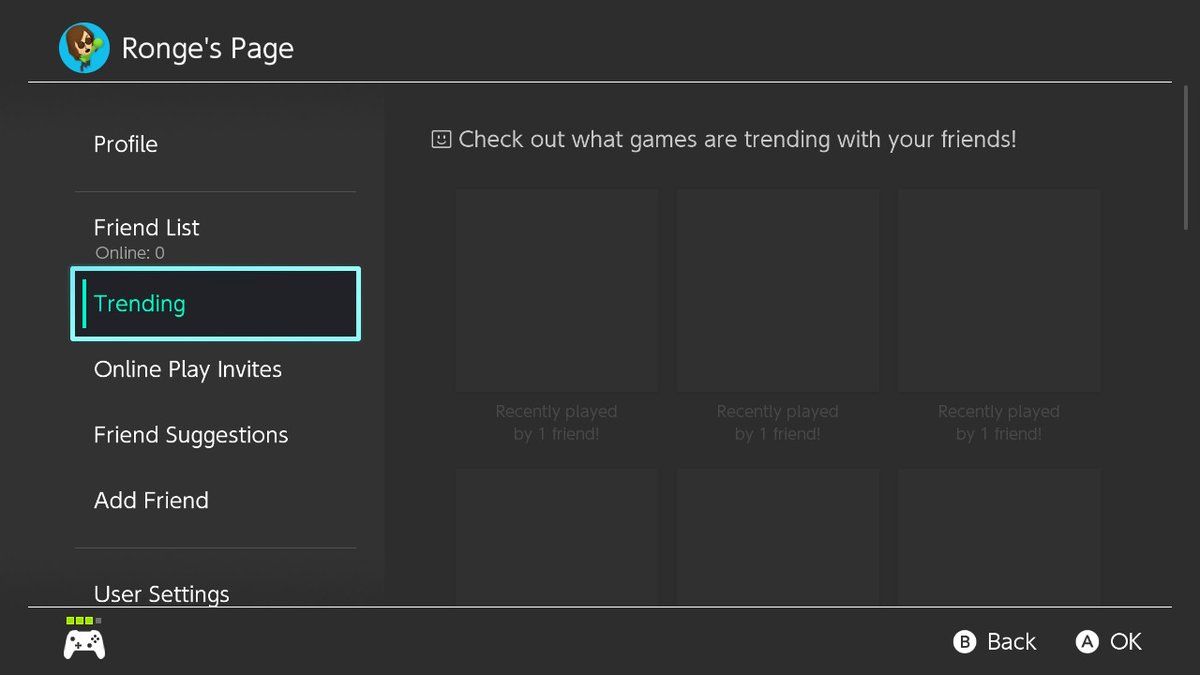
Task: Click the smiley face icon beside trending message
Action: pos(441,139)
